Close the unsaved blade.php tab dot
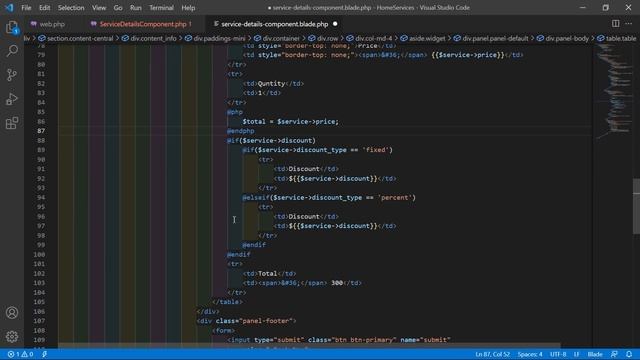Image resolution: width=640 pixels, height=360 pixels. 335,24
